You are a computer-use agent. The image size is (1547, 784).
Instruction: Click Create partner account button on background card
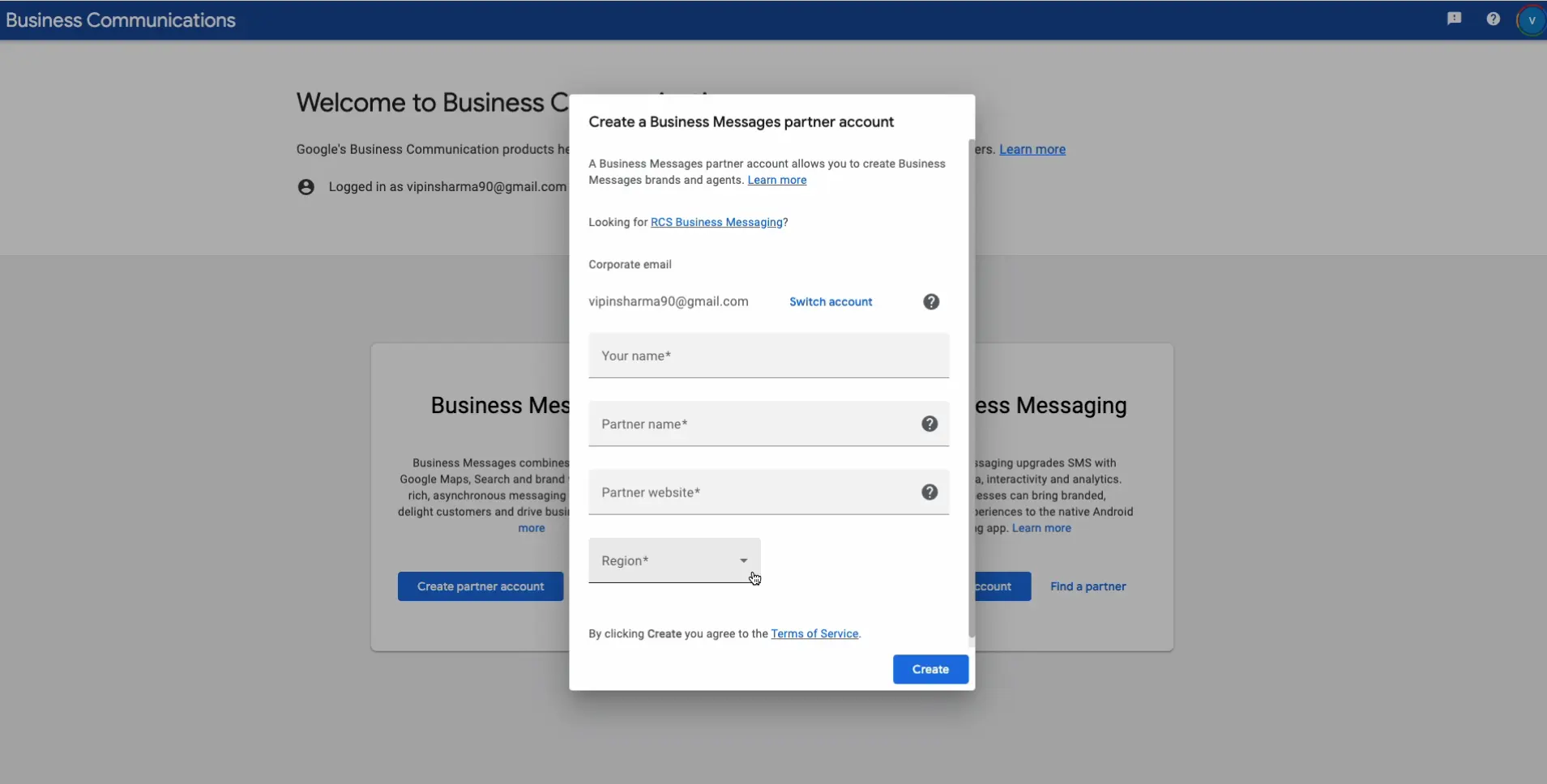pyautogui.click(x=481, y=586)
